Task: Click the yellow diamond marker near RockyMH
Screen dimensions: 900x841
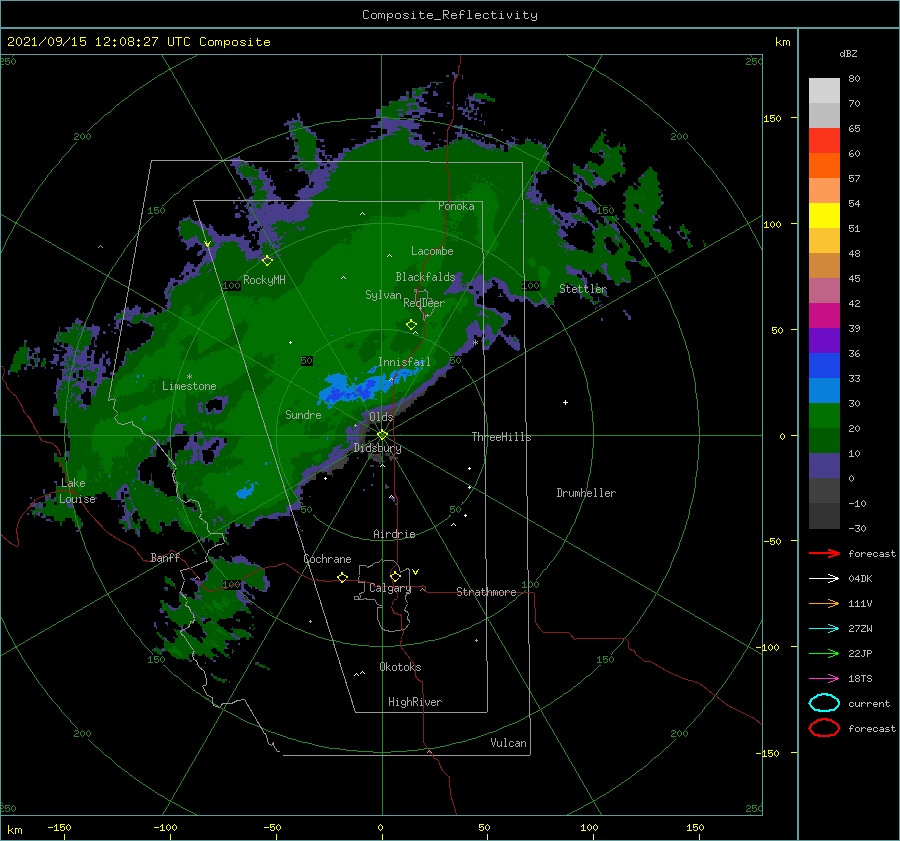Action: 267,261
